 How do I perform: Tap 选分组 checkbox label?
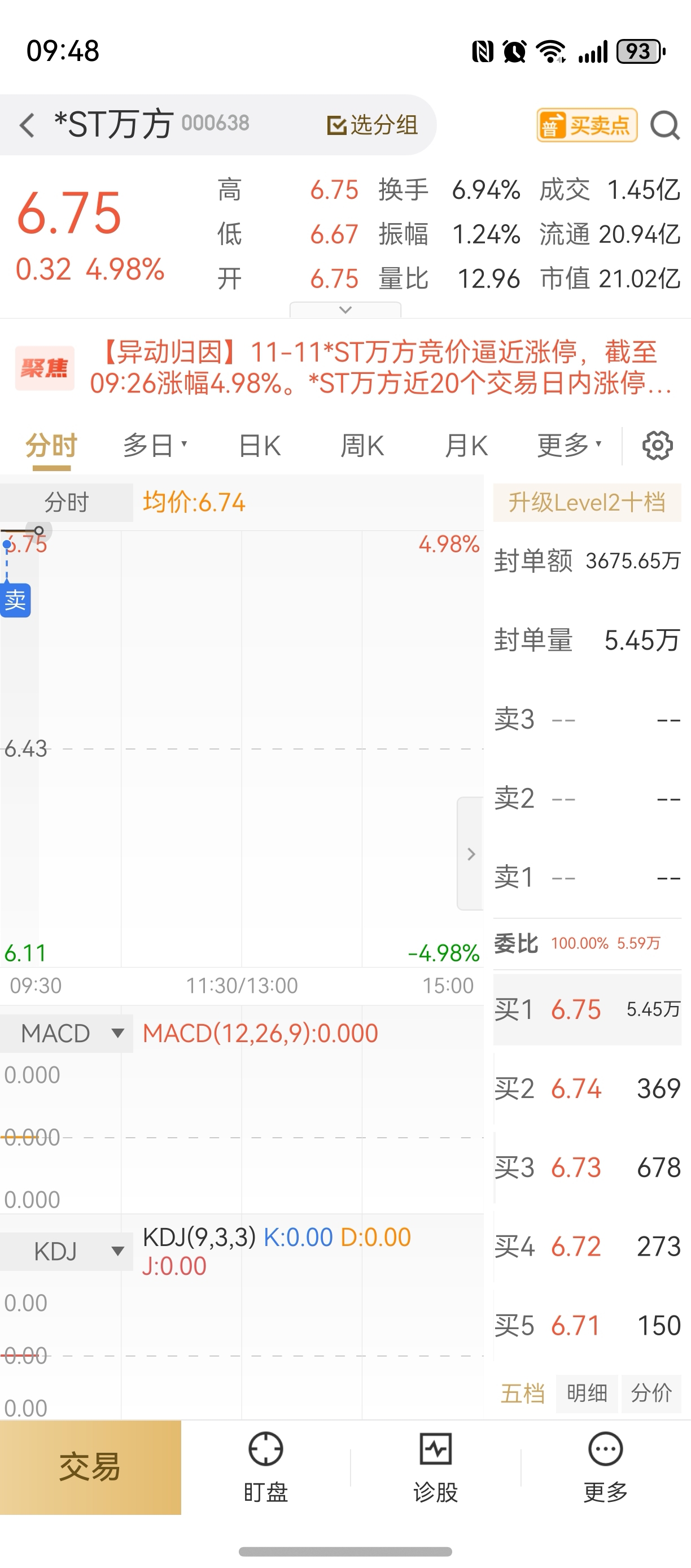coord(372,125)
